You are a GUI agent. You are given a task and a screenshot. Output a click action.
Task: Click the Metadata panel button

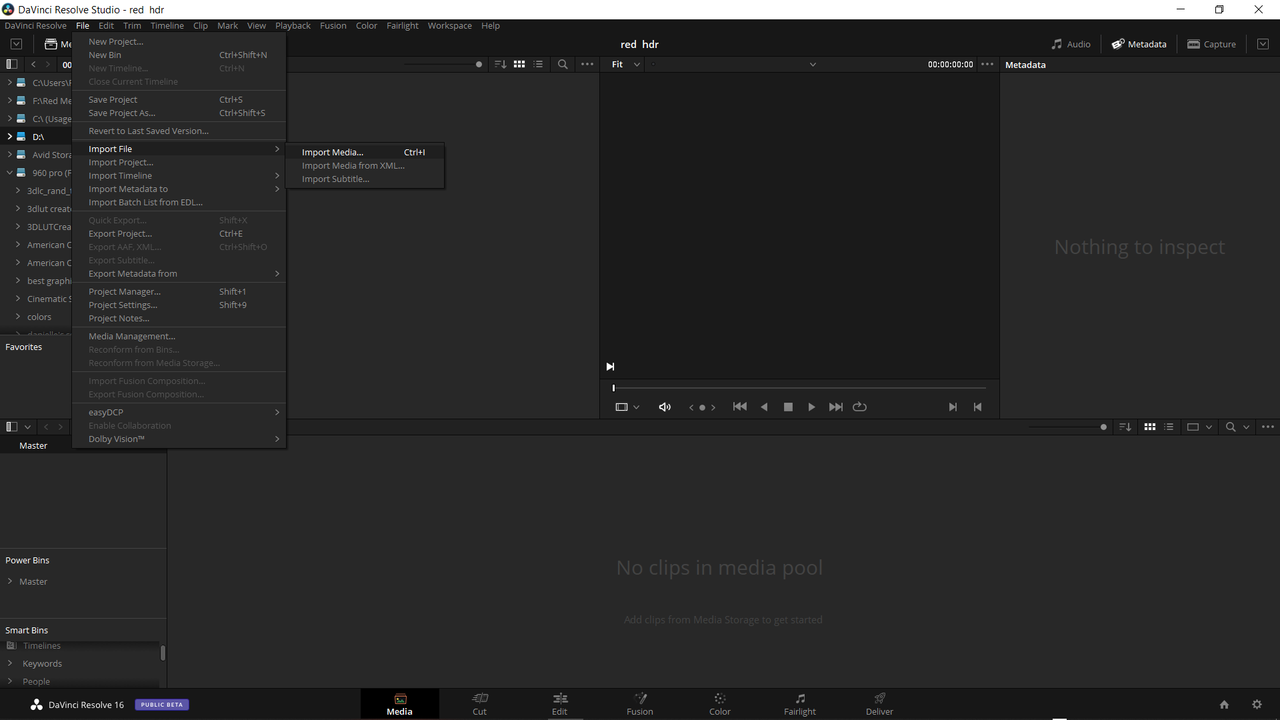1139,44
